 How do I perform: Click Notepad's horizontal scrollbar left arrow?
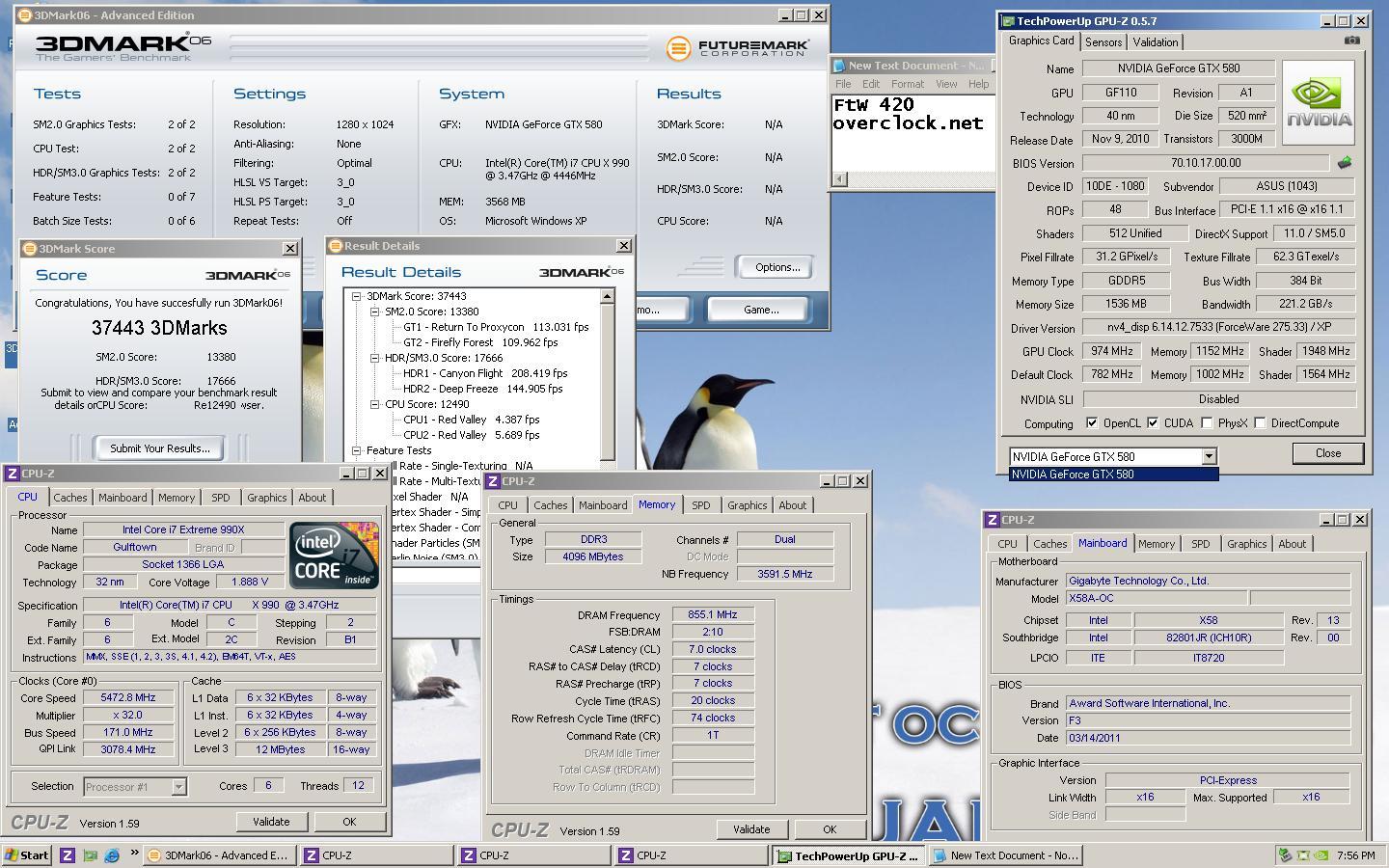(839, 178)
